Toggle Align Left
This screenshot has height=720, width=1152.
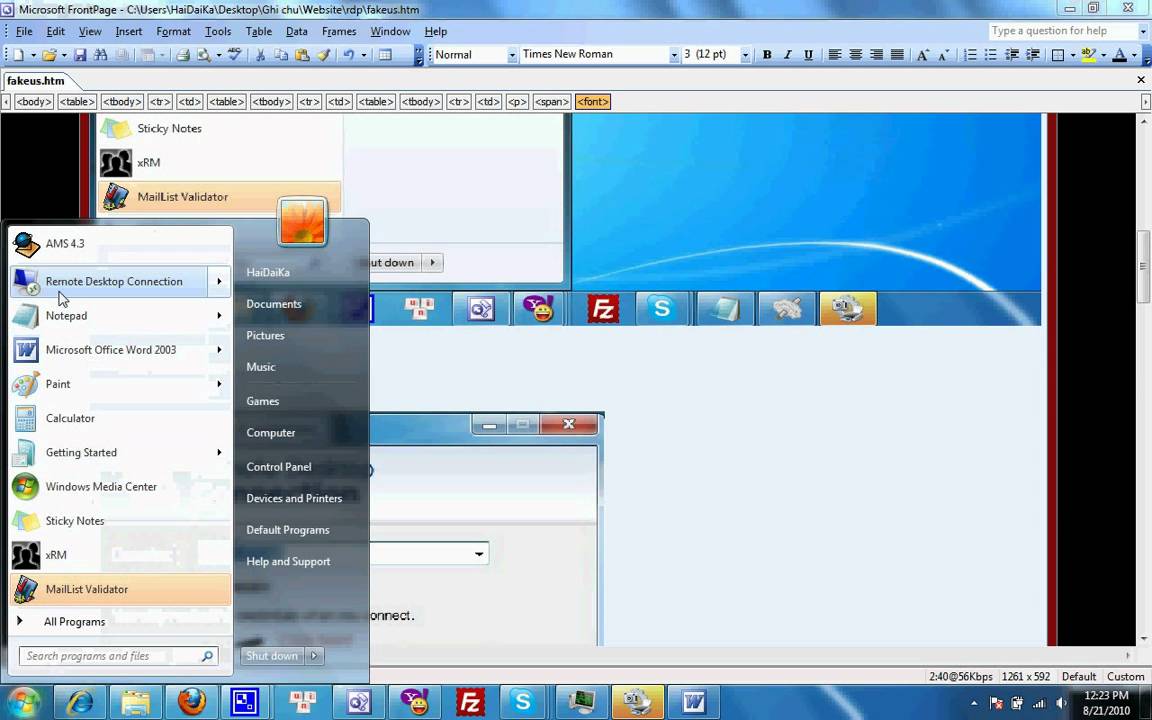point(835,55)
